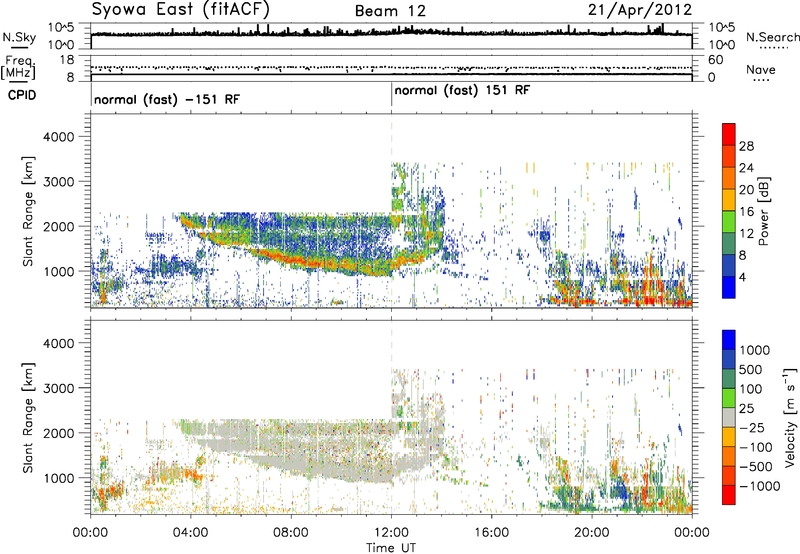Click the '12' value on the power scale
The height and width of the screenshot is (554, 800).
[x=746, y=234]
